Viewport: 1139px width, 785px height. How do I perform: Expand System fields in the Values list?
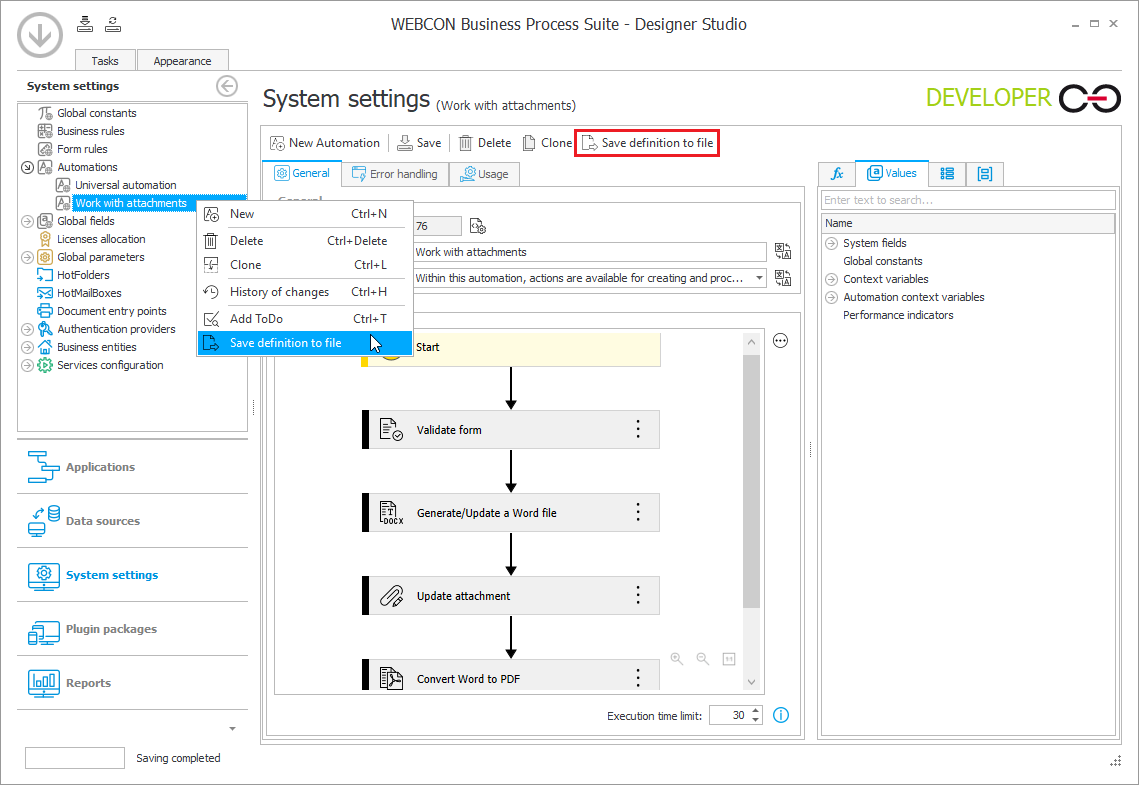coord(832,243)
